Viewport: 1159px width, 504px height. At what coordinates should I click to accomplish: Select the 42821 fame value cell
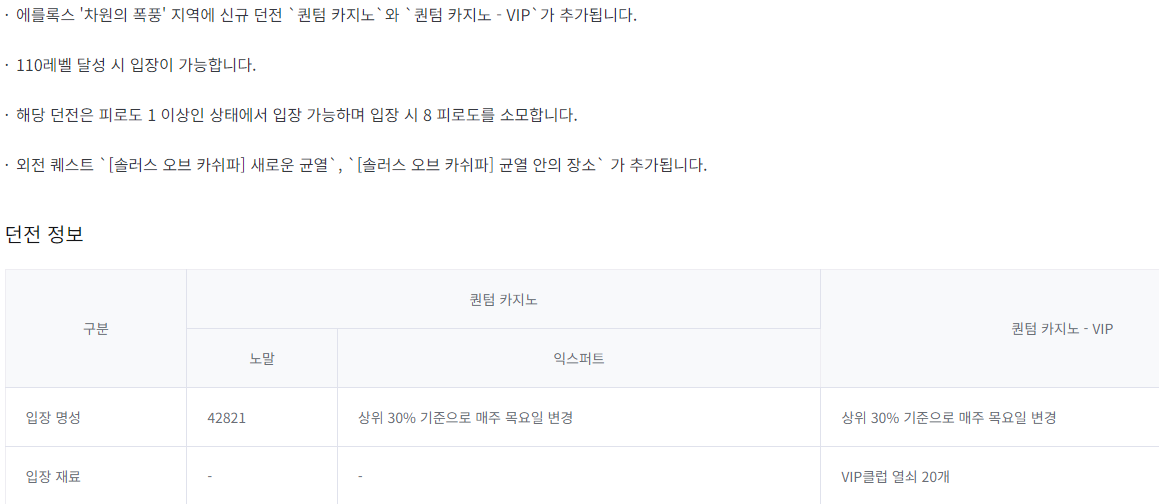coord(226,417)
